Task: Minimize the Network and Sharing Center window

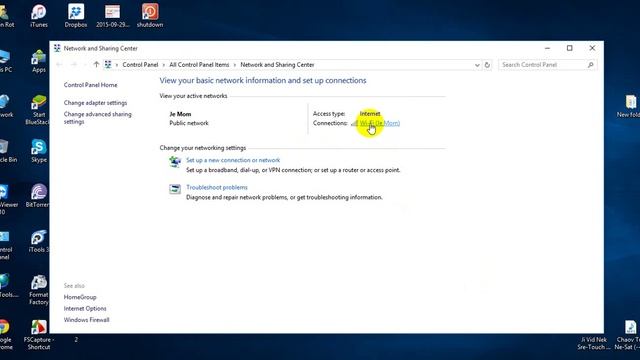Action: tap(547, 48)
